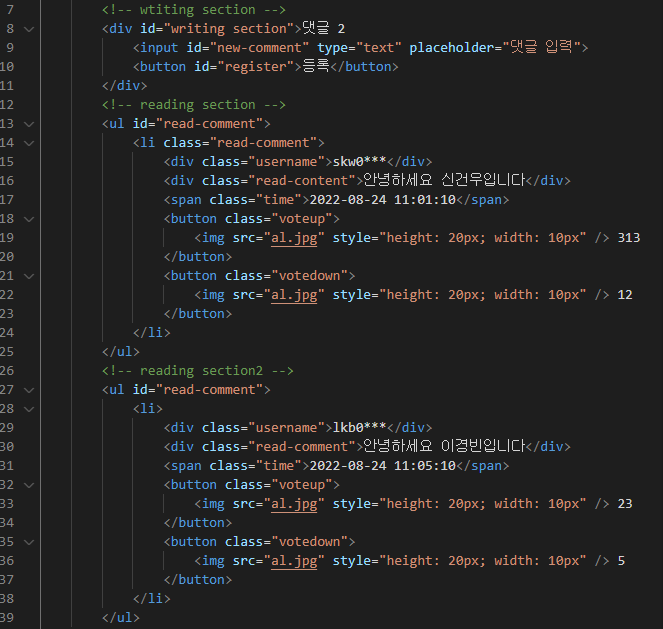The height and width of the screenshot is (629, 663).
Task: Click the closing </li> tag on line 24
Action: [x=151, y=333]
